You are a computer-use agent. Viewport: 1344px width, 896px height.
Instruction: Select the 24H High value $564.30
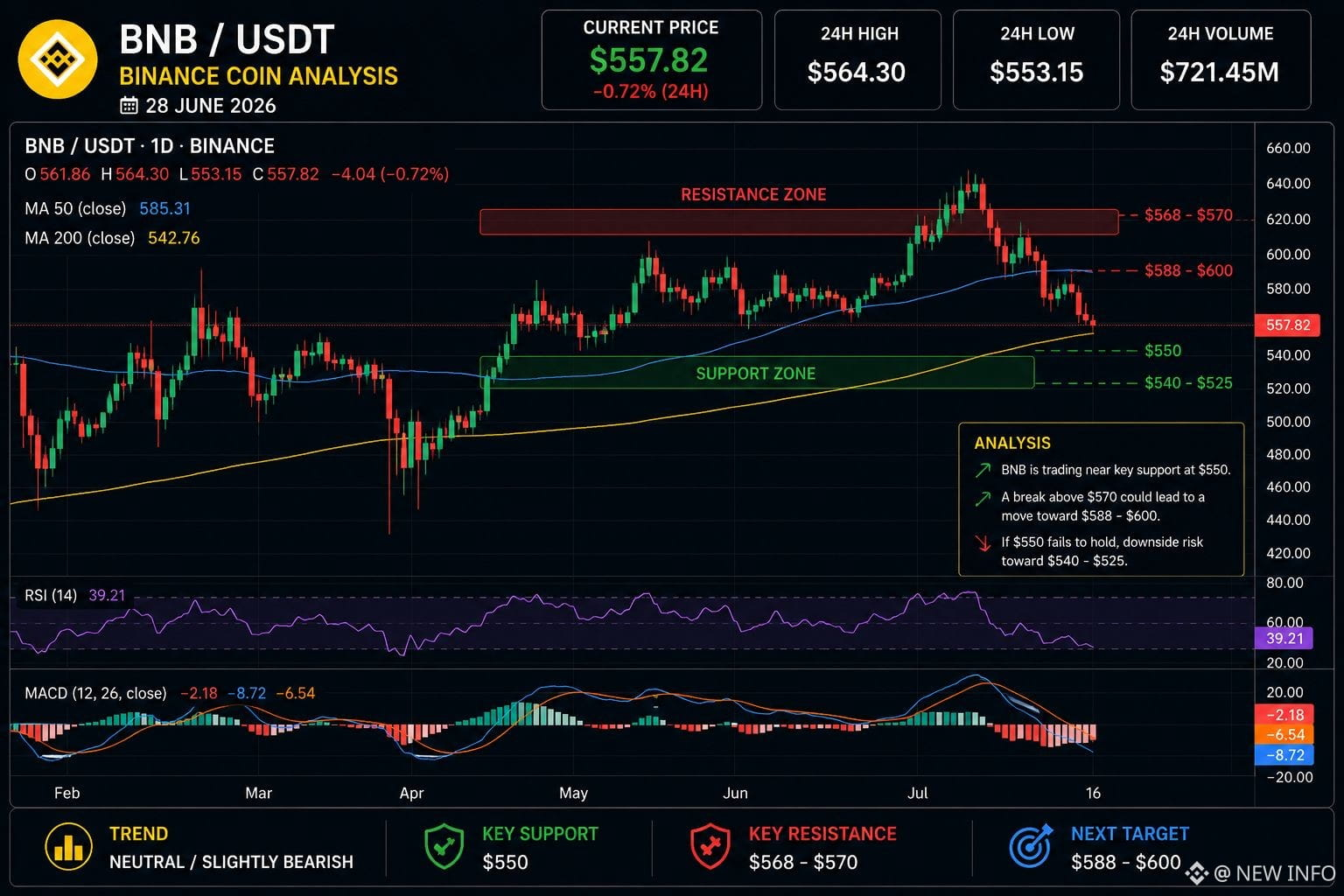[x=857, y=72]
